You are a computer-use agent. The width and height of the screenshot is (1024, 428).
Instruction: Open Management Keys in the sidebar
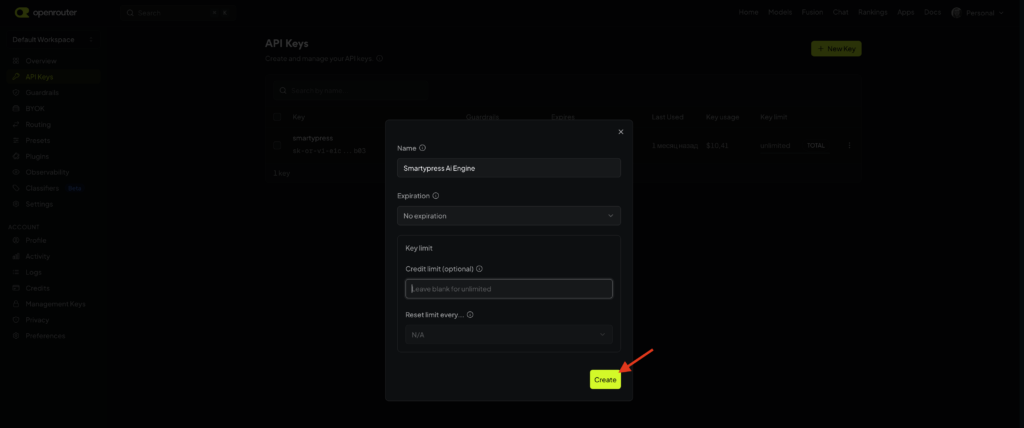(x=55, y=304)
